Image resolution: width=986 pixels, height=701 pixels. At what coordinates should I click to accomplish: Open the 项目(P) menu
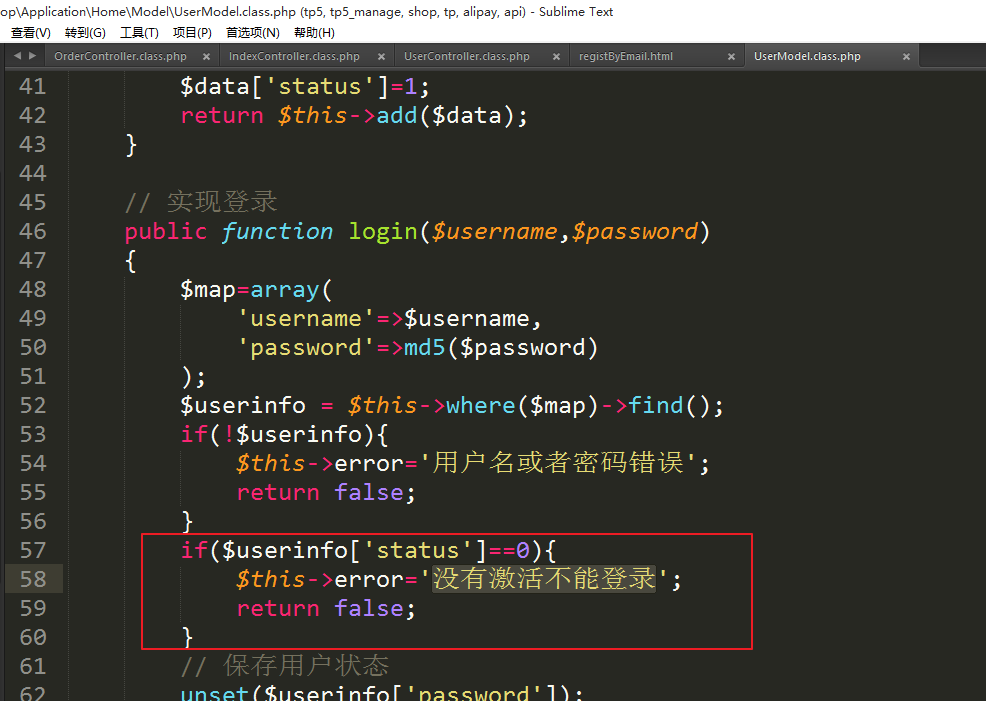[192, 33]
